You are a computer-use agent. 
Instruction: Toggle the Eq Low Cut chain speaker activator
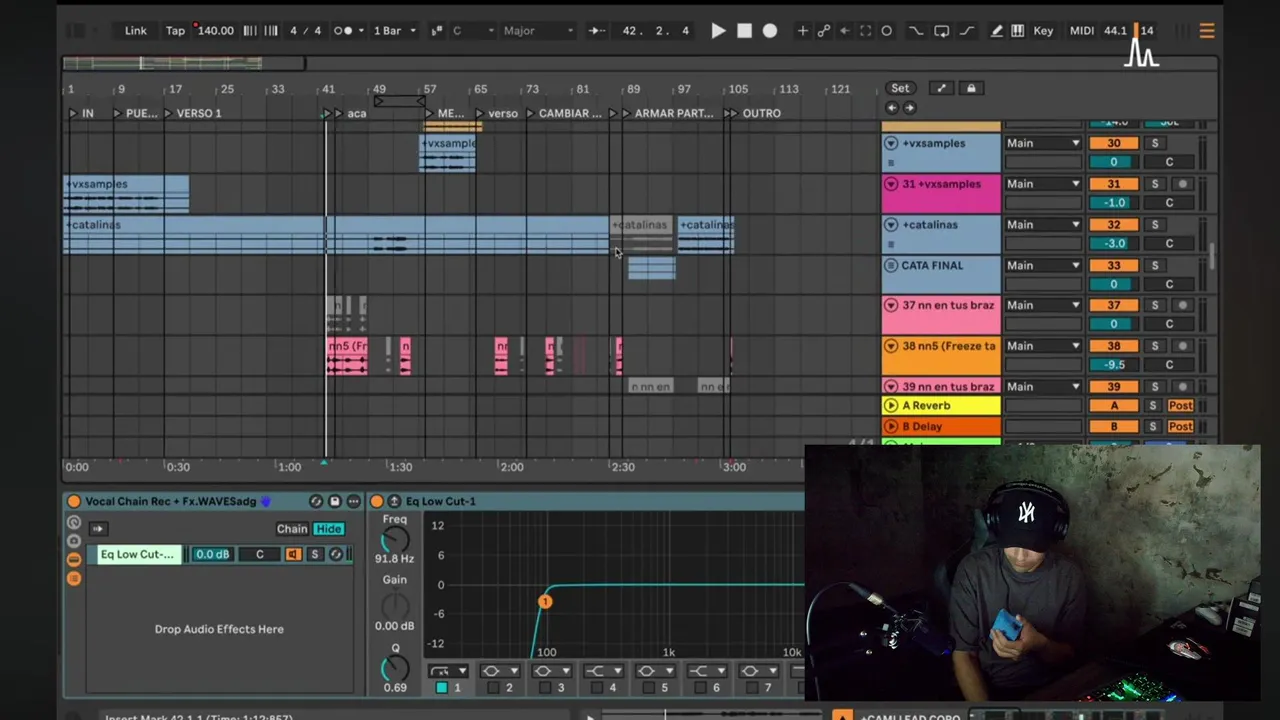(293, 554)
